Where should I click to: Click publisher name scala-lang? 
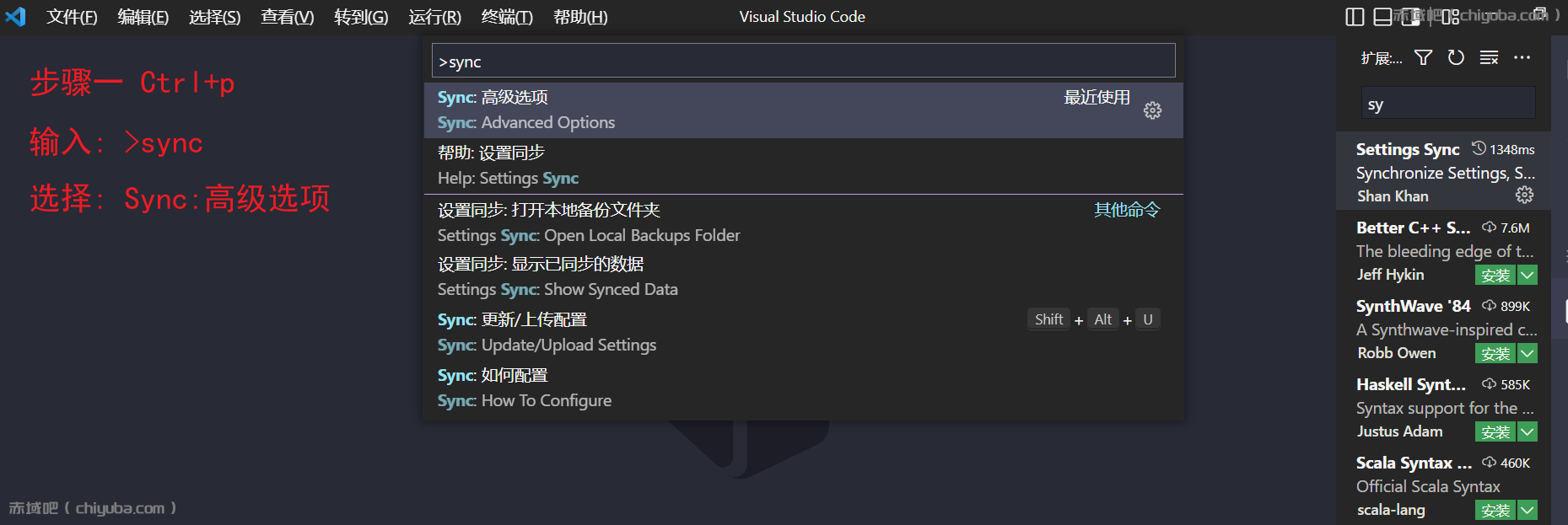(1391, 510)
